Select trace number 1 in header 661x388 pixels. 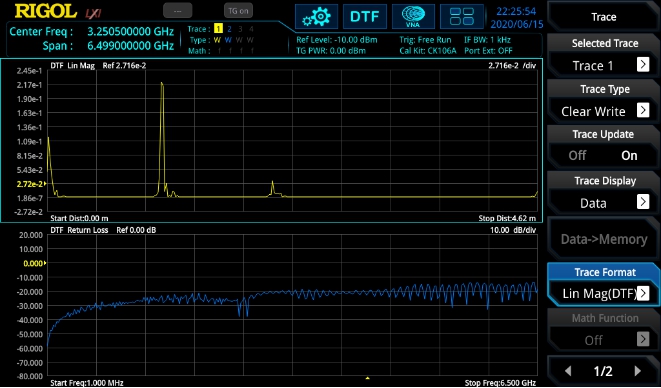point(218,29)
